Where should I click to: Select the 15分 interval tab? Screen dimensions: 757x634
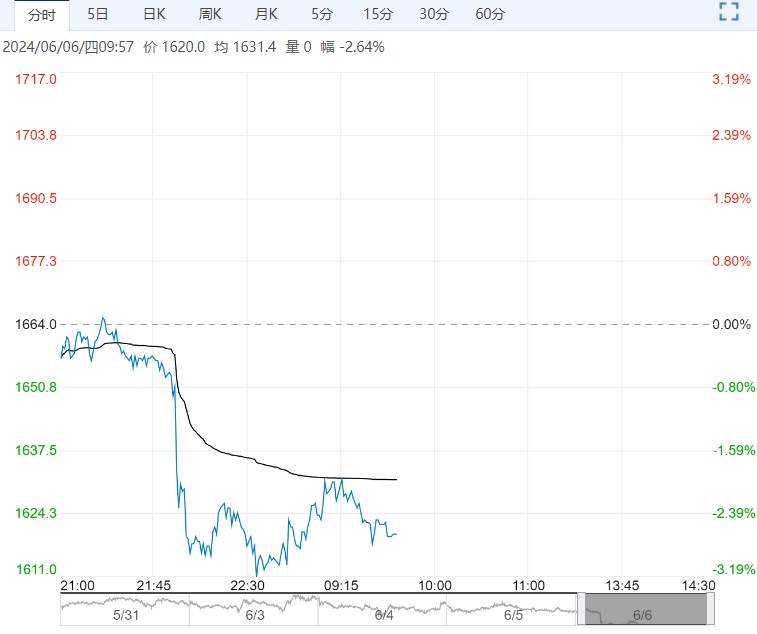pos(378,14)
